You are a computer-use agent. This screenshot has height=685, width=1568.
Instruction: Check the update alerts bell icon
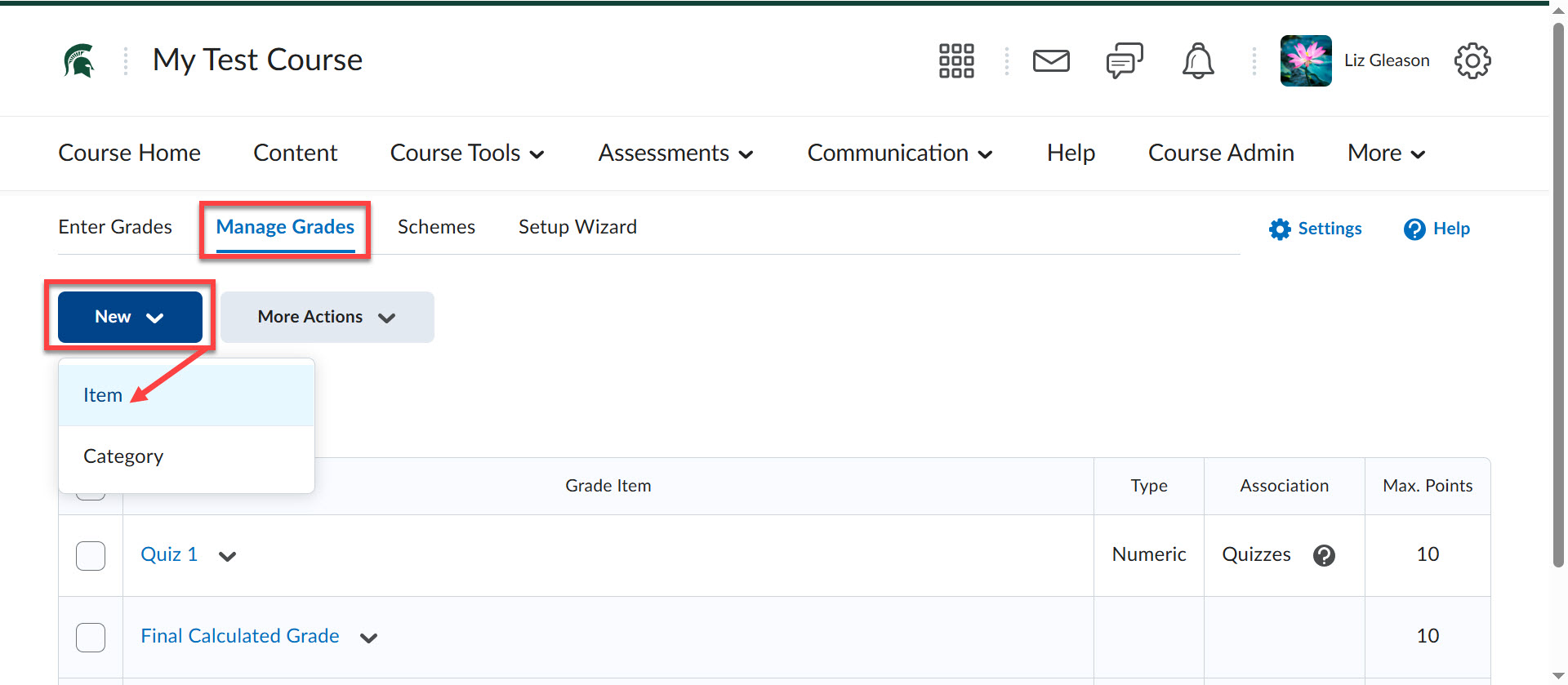(1197, 60)
